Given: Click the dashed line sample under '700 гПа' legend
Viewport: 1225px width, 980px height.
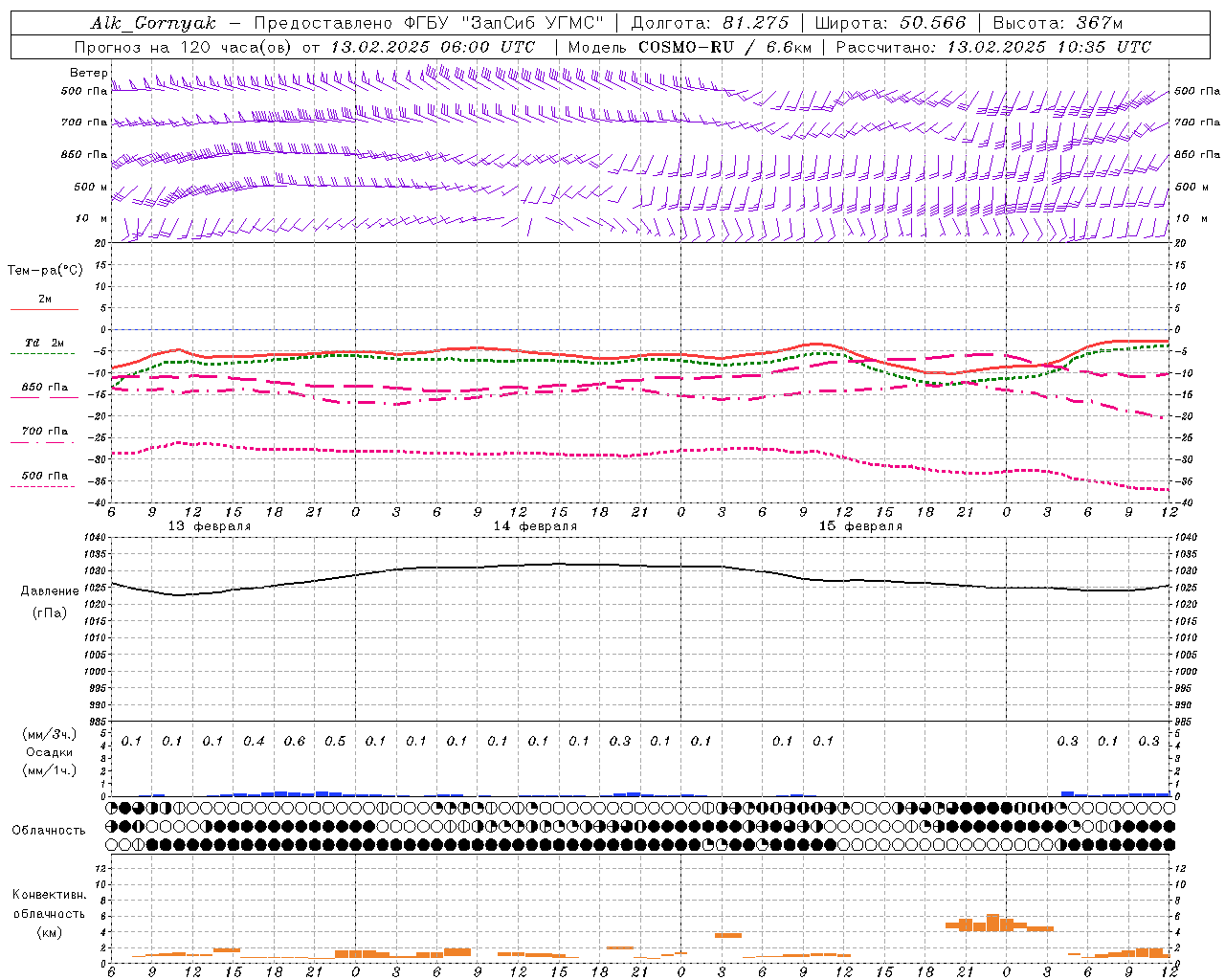Looking at the screenshot, I should (x=42, y=442).
